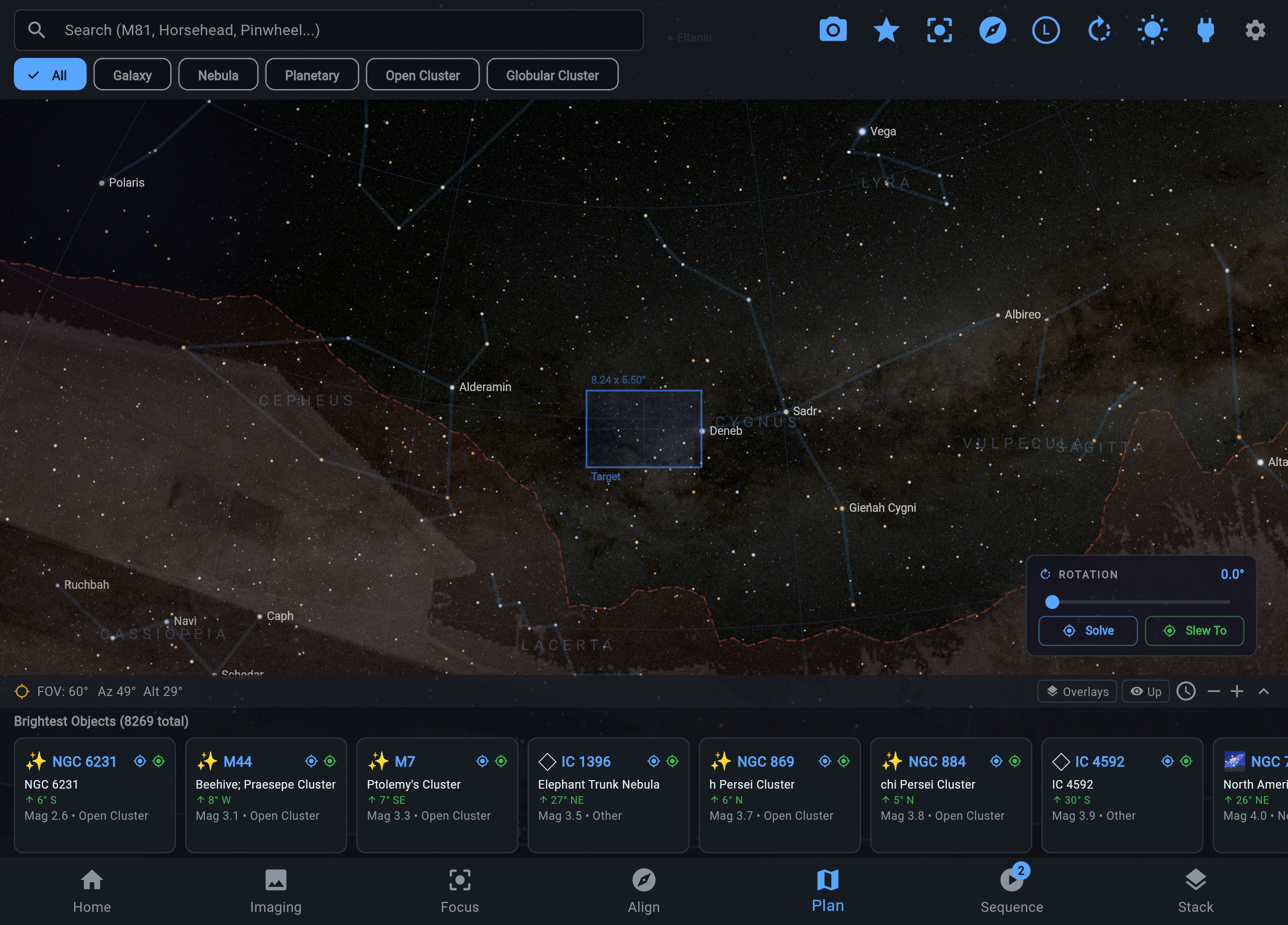Click the Target framing rectangle on the map

[x=643, y=428]
